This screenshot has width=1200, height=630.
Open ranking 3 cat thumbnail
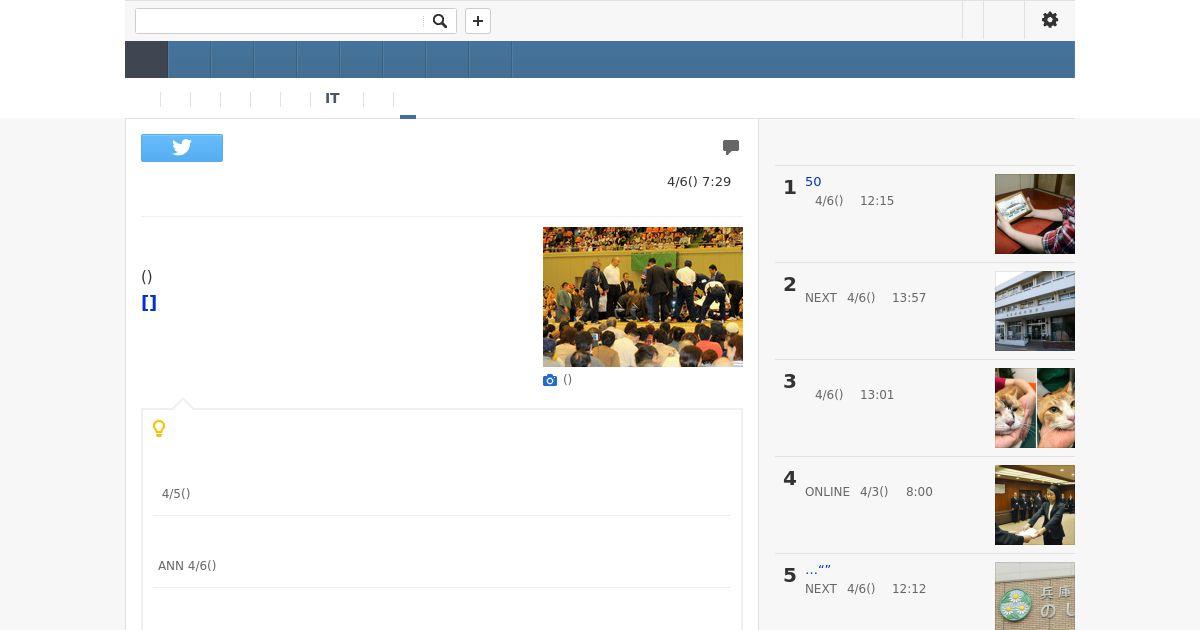pyautogui.click(x=1035, y=408)
